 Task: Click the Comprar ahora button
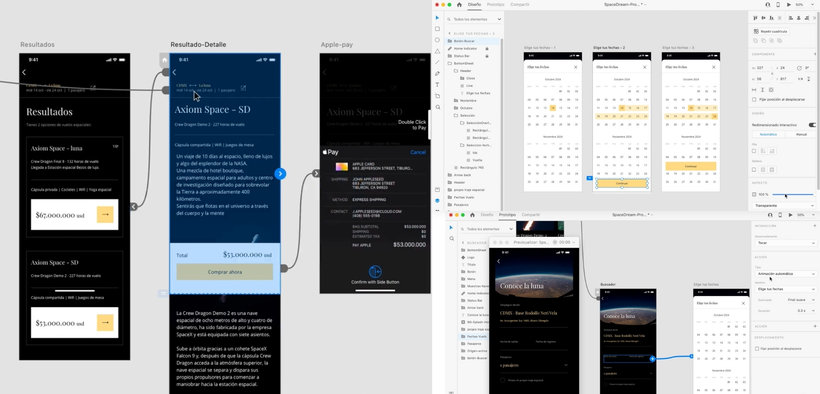pos(224,272)
